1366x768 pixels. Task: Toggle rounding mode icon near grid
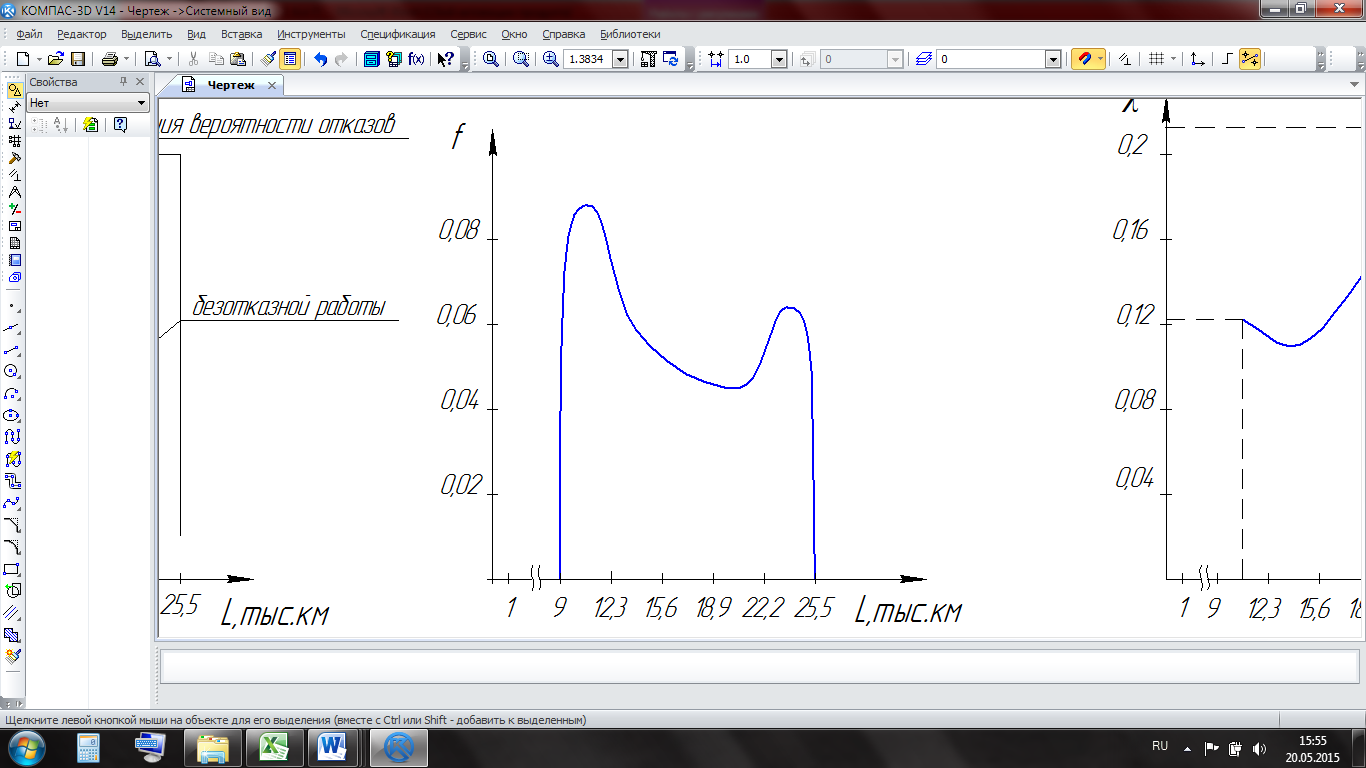1124,59
